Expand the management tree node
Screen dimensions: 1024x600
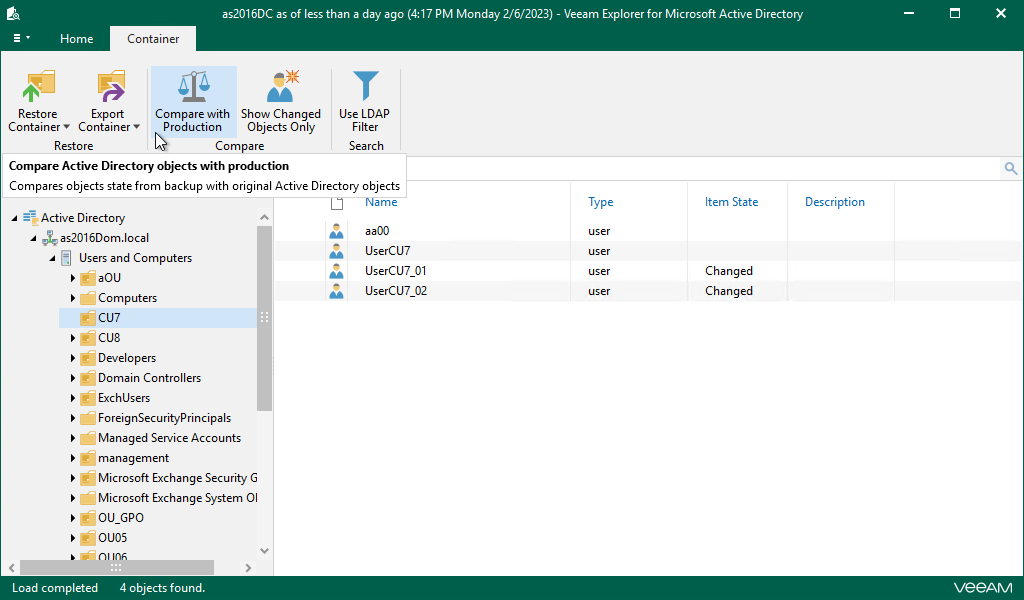(x=72, y=458)
